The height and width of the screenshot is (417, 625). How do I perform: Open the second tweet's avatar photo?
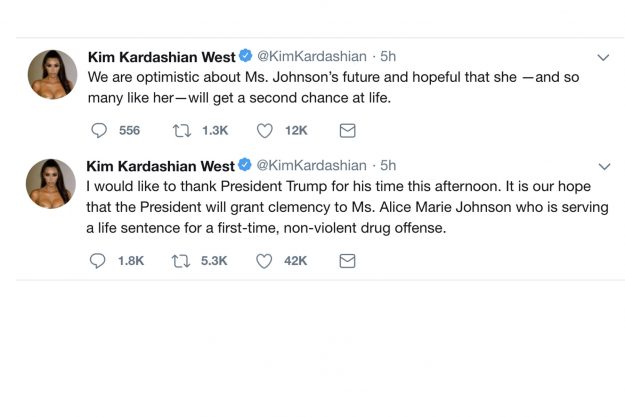coord(51,183)
